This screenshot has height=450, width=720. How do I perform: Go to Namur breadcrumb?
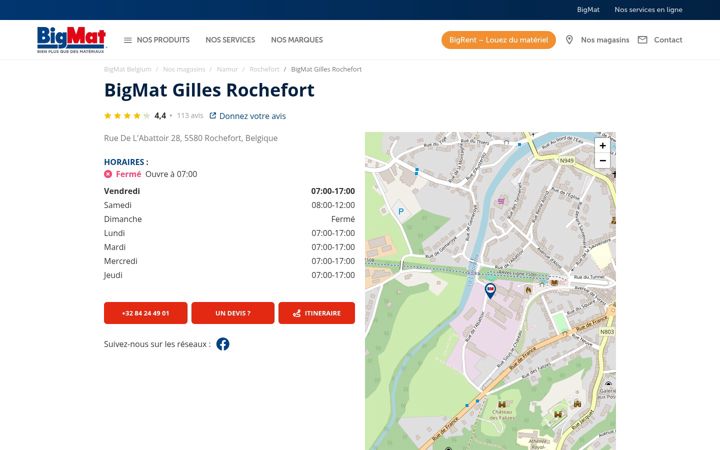tap(227, 69)
